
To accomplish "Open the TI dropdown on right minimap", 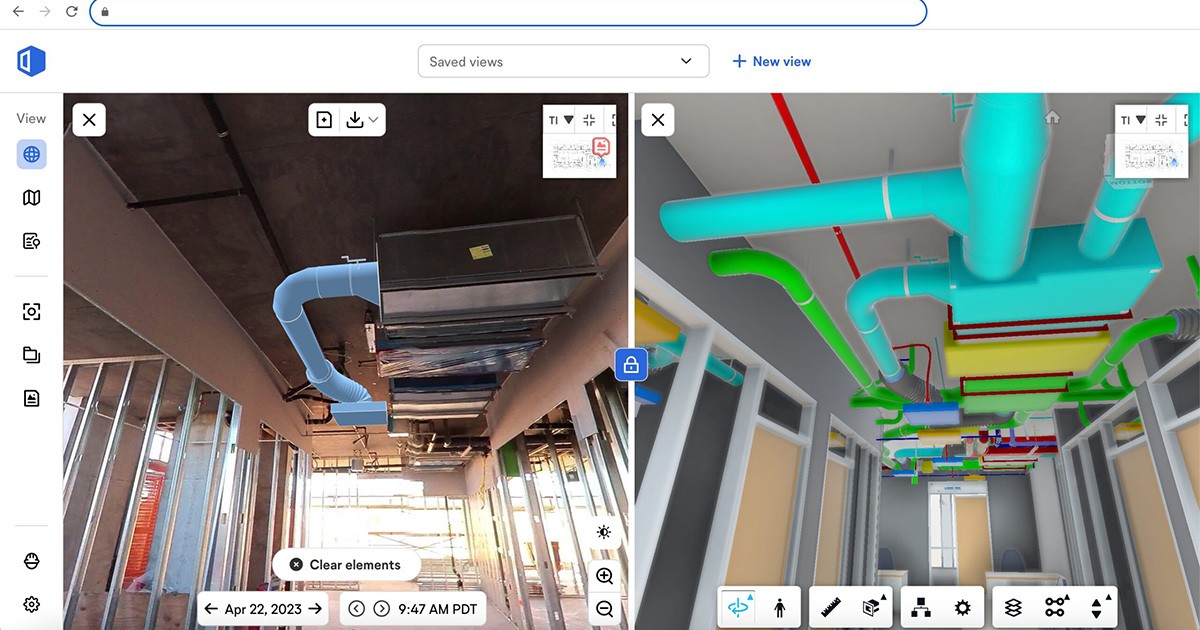I will 1133,120.
